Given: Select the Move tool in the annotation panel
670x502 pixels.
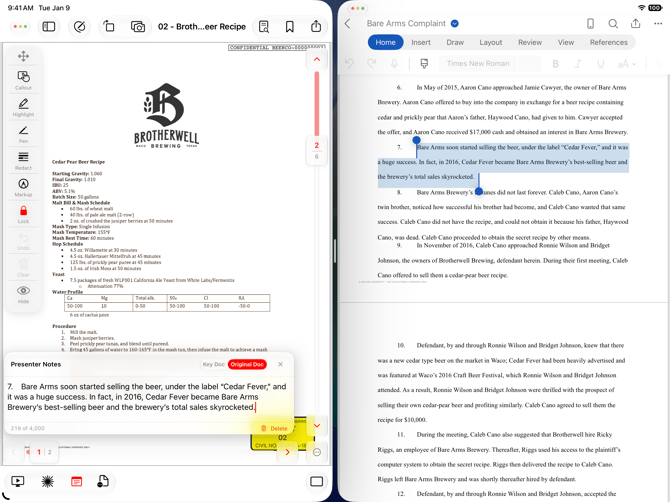Looking at the screenshot, I should click(x=24, y=56).
